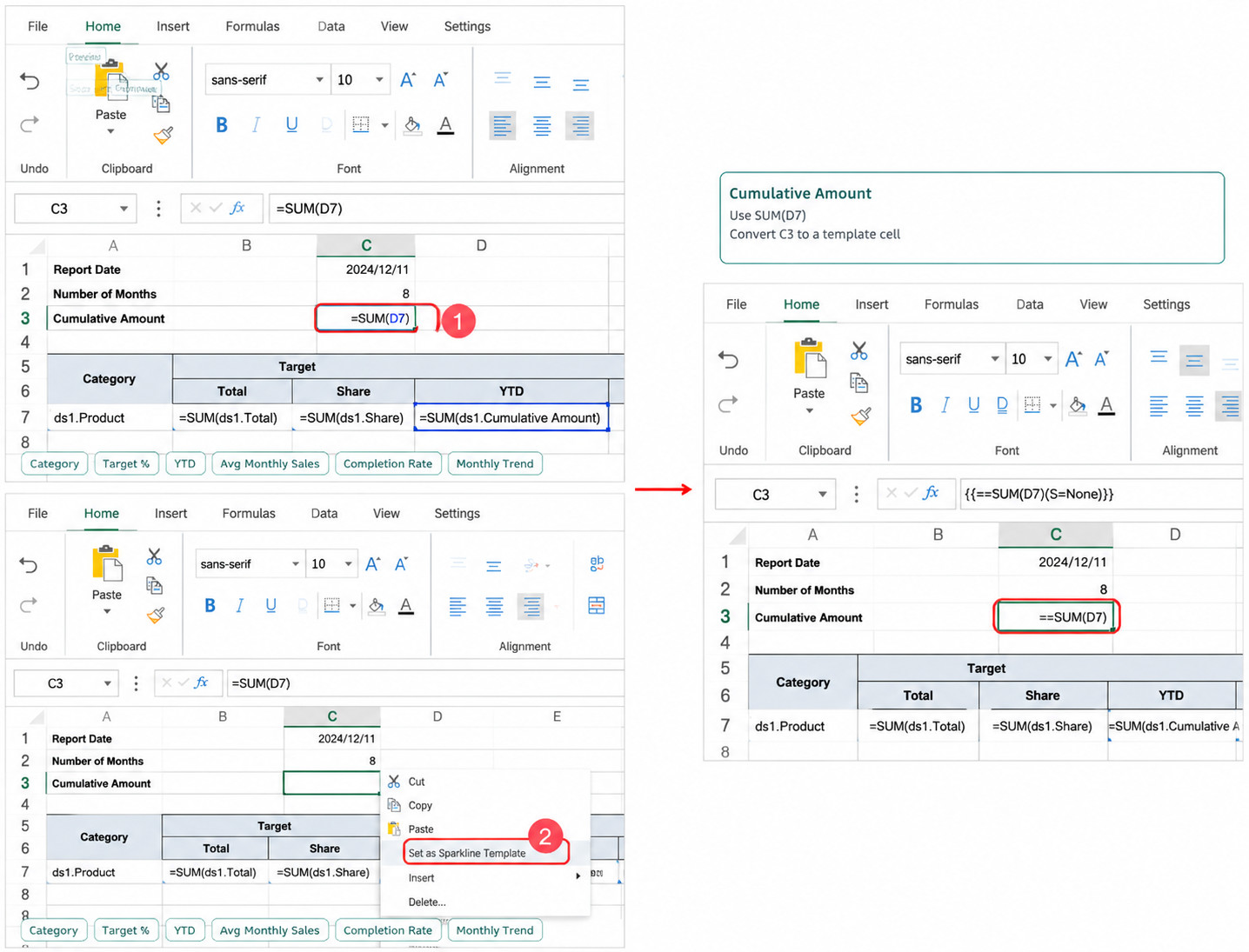The height and width of the screenshot is (952, 1249).
Task: Click the increase font size icon in top-left ribbon
Action: coord(408,80)
